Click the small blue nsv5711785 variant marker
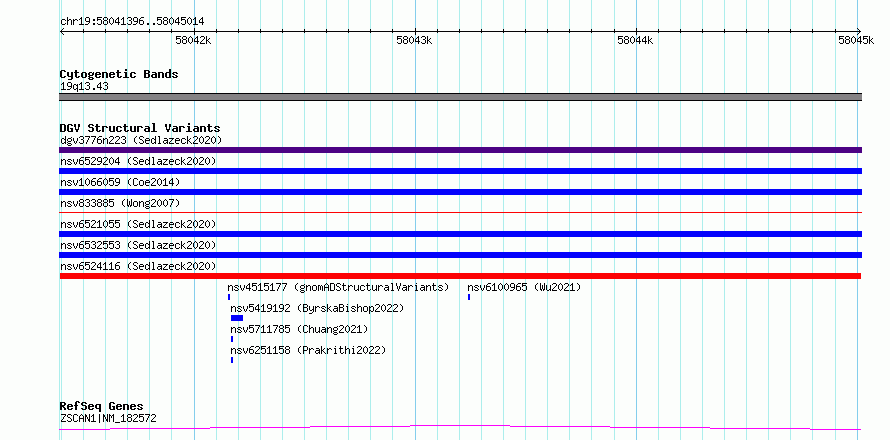The width and height of the screenshot is (890, 440). coord(232,339)
